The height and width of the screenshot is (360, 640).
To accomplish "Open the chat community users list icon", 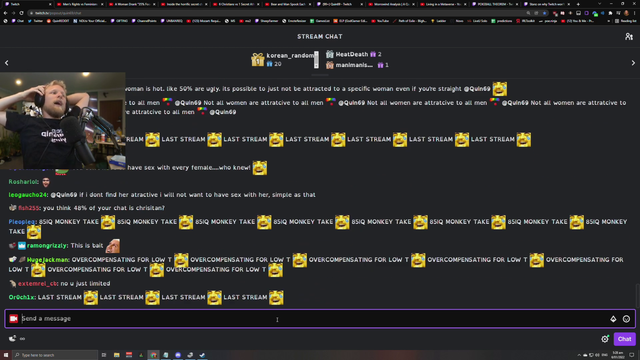I will [x=629, y=37].
